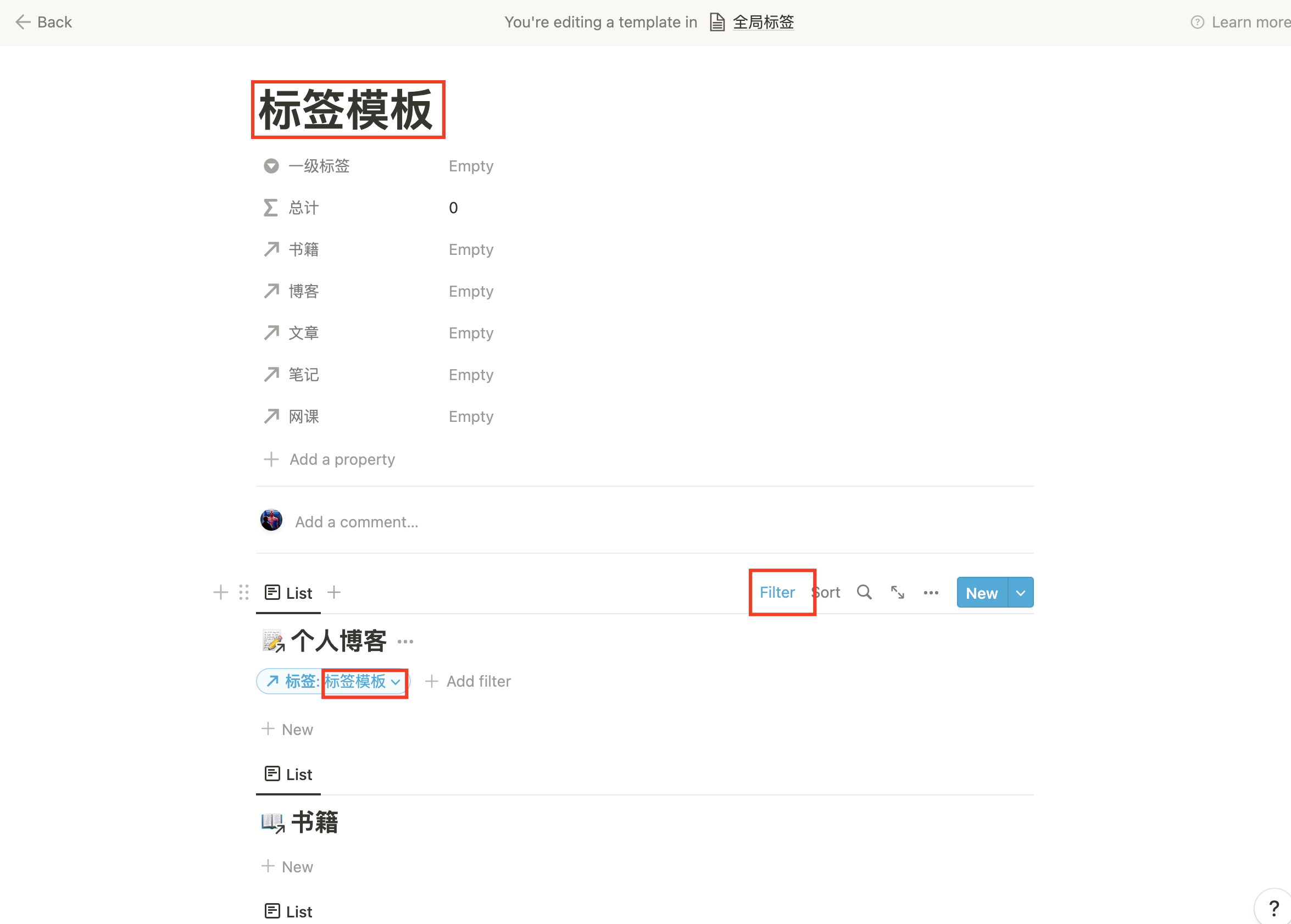
Task: Click the Add a comment field
Action: point(356,521)
